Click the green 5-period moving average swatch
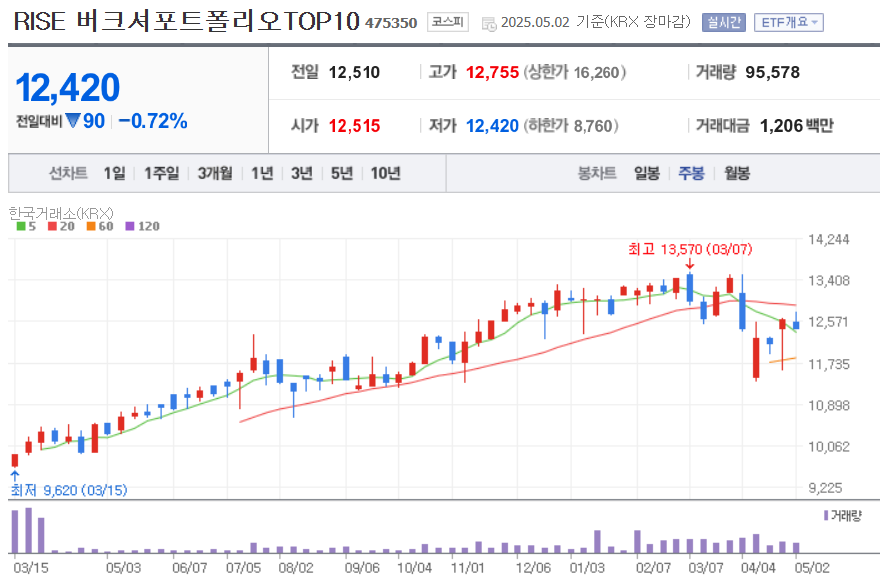This screenshot has height=583, width=880. (21, 226)
